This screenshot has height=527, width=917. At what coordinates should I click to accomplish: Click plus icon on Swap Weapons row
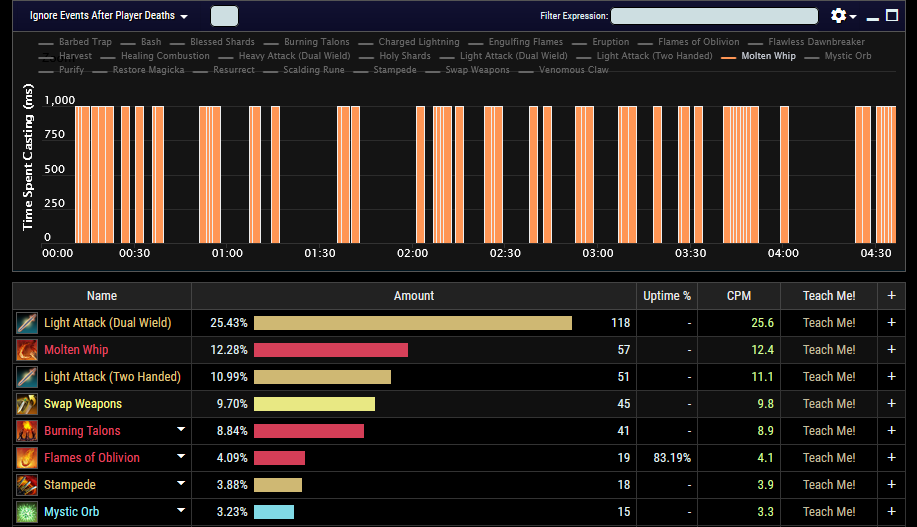891,403
